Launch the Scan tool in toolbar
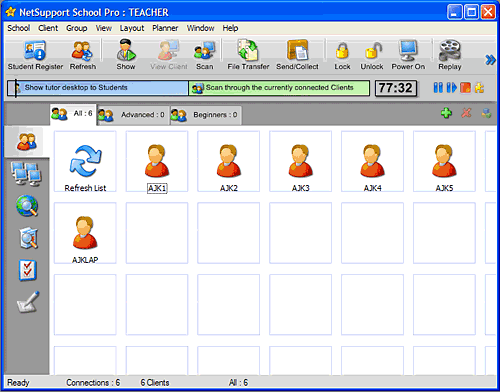 click(204, 55)
